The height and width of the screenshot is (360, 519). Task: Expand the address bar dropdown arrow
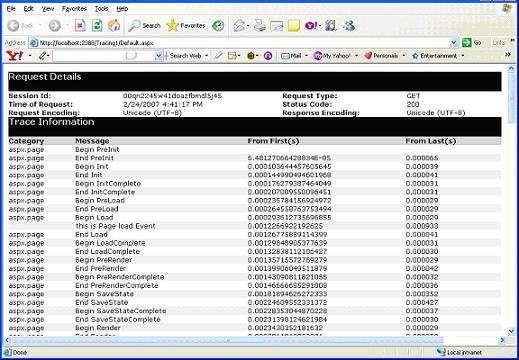coord(453,43)
